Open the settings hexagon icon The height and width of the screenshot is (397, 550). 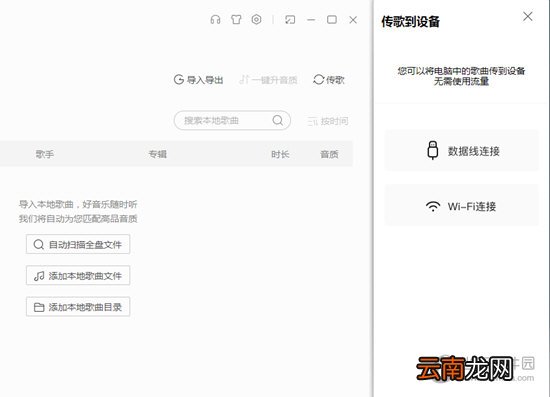[x=256, y=19]
